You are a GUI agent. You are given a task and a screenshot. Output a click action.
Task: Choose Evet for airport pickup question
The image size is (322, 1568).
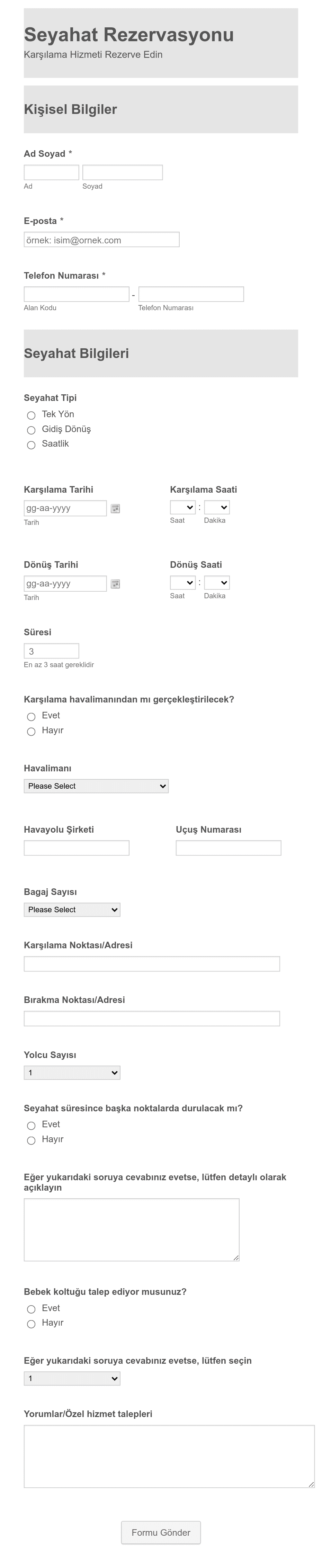pyautogui.click(x=31, y=716)
